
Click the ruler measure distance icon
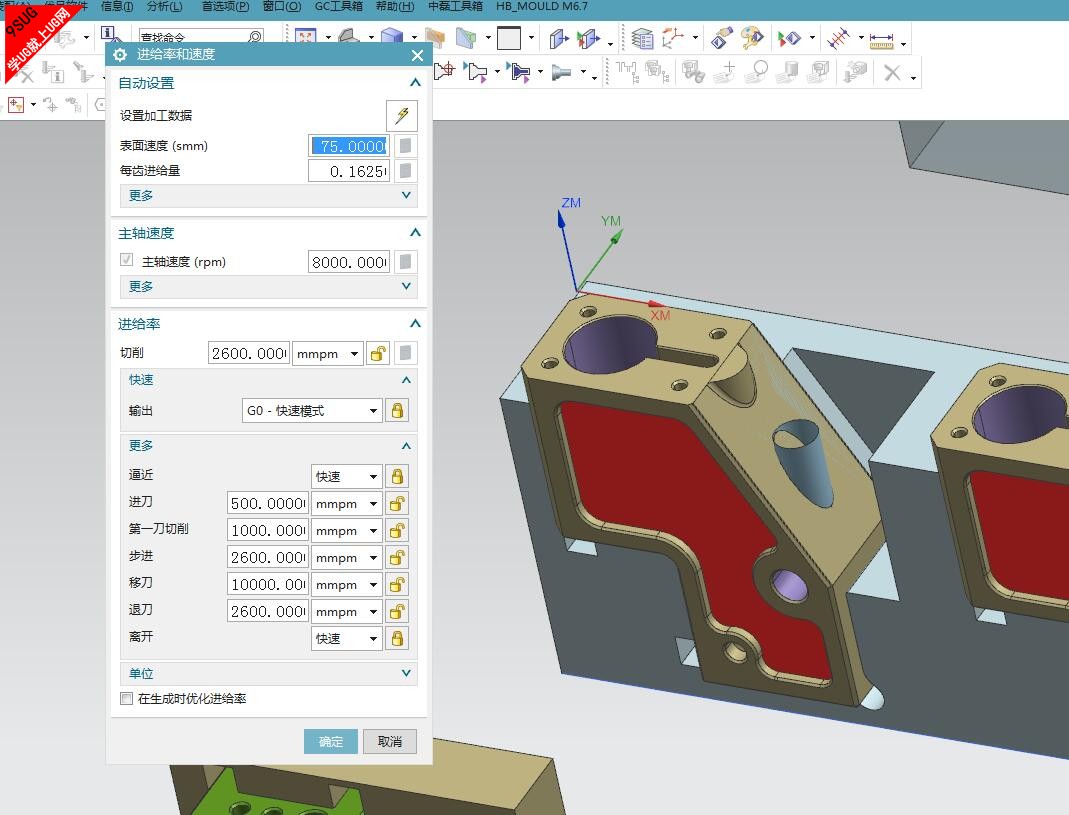click(x=882, y=40)
